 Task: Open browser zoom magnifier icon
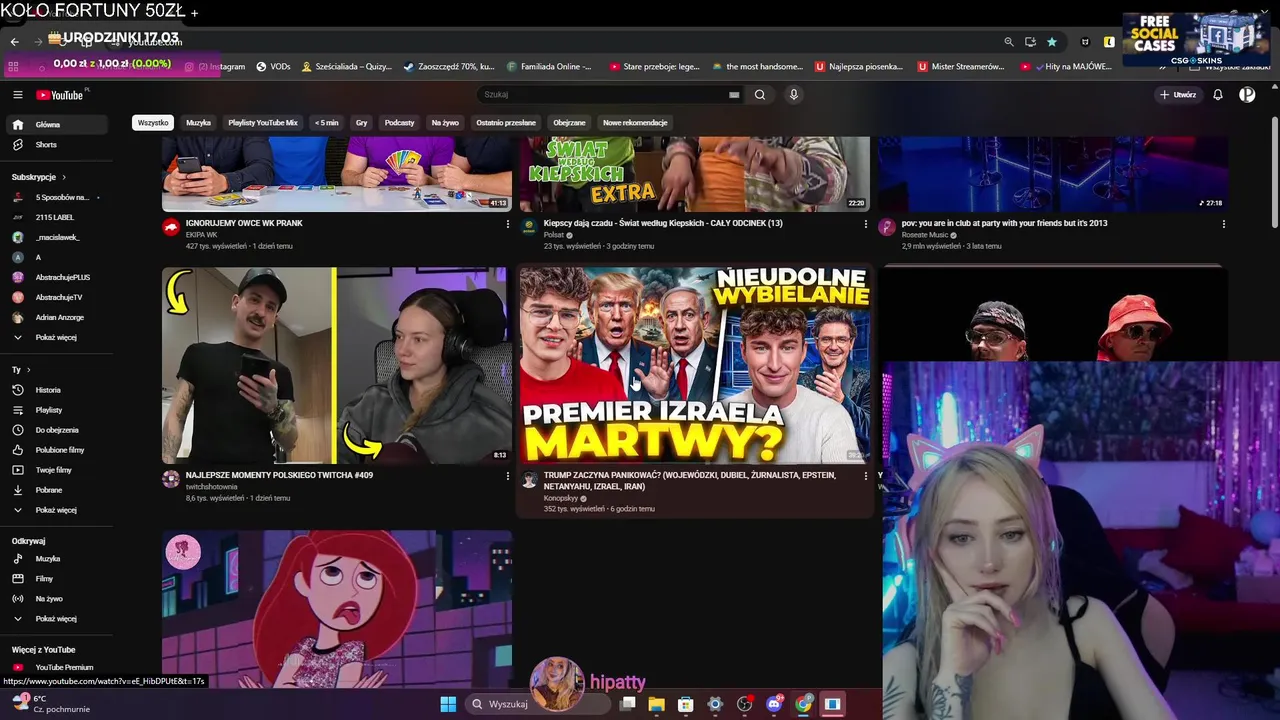tap(1009, 42)
